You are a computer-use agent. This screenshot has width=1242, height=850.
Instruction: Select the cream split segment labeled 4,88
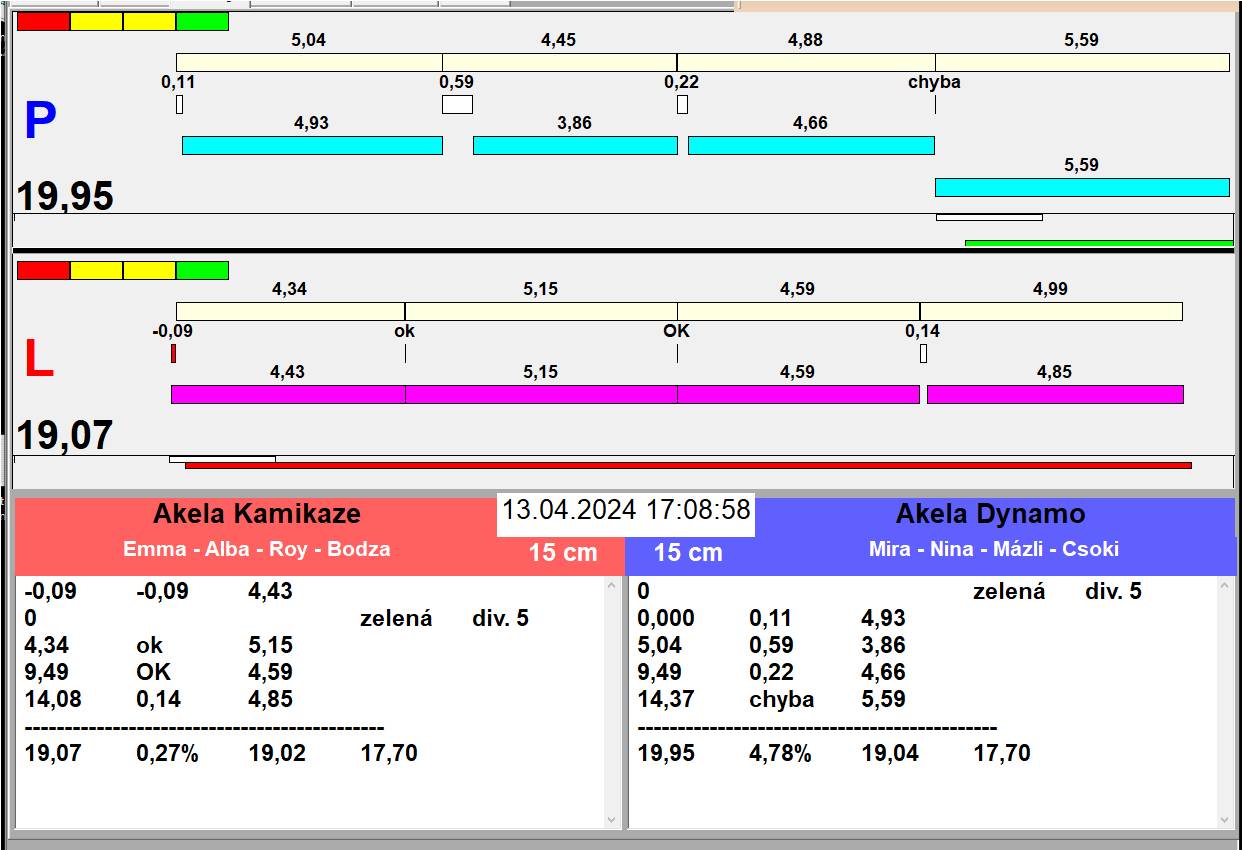click(806, 62)
